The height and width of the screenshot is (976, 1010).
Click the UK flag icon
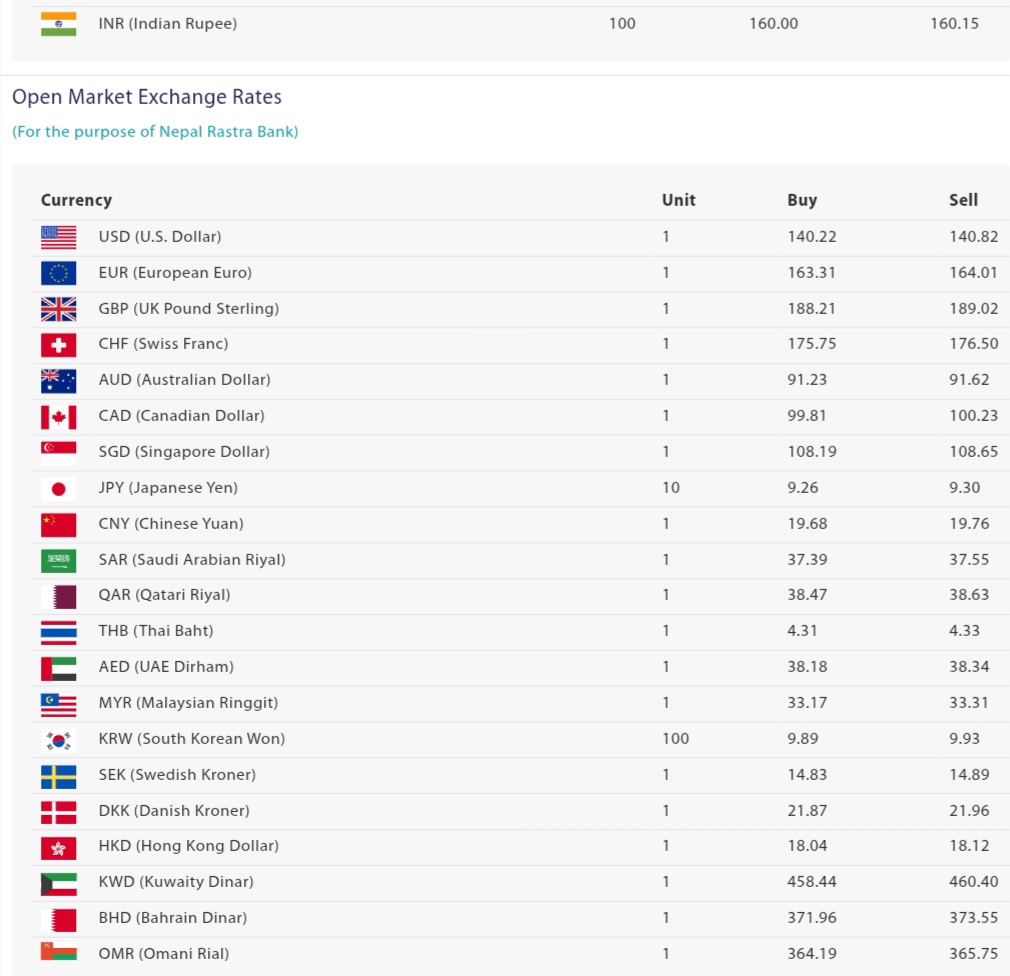58,309
